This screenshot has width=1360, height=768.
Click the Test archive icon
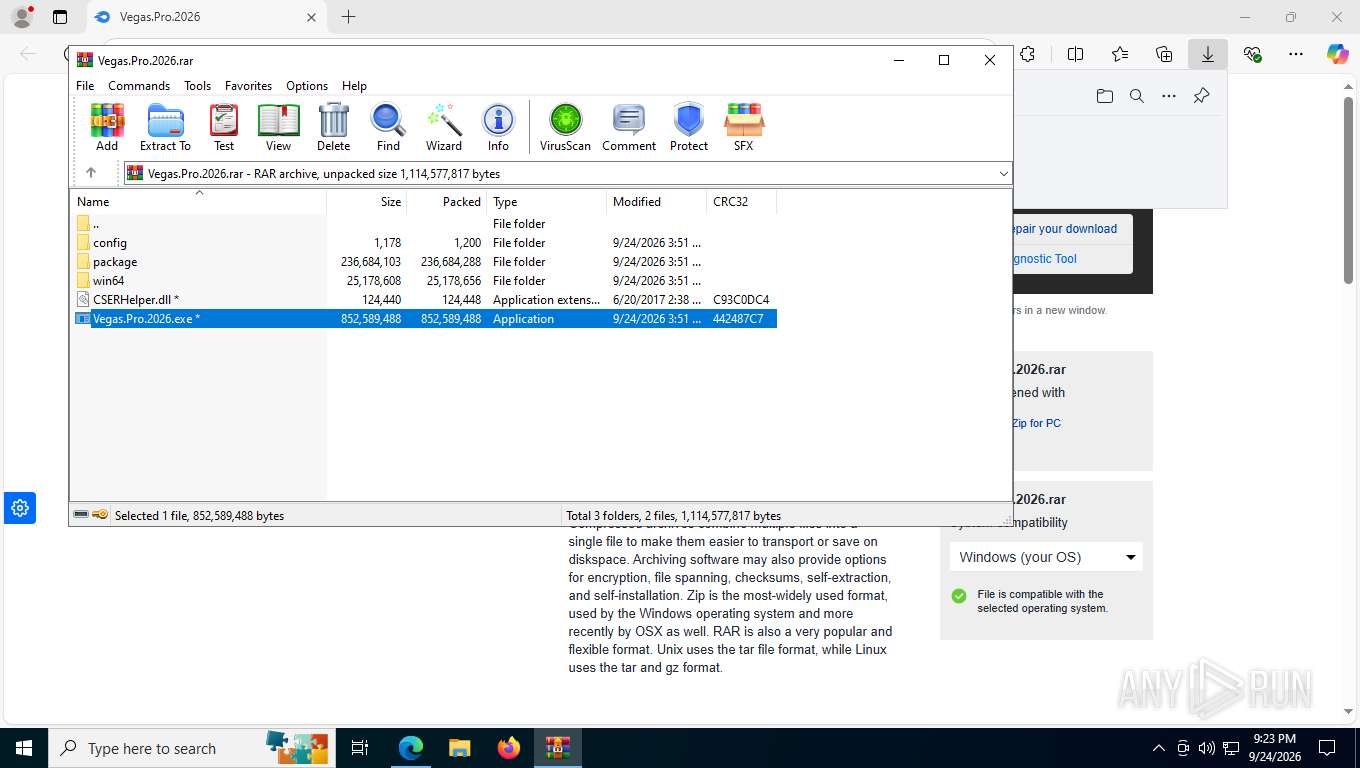[224, 127]
